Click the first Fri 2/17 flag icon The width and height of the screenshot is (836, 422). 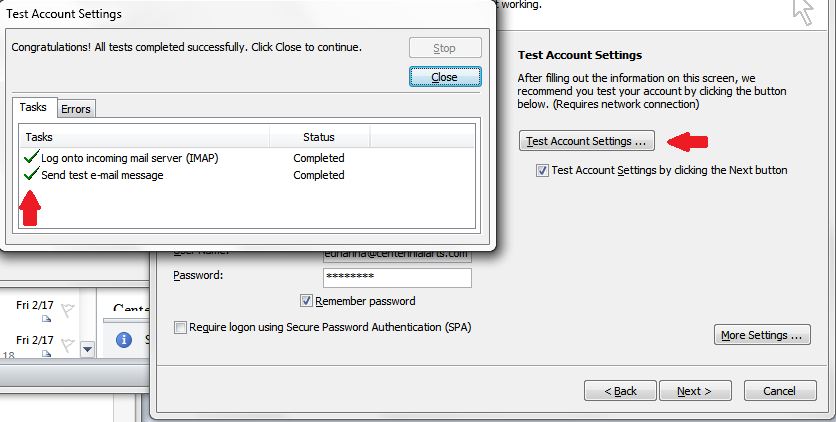click(67, 311)
